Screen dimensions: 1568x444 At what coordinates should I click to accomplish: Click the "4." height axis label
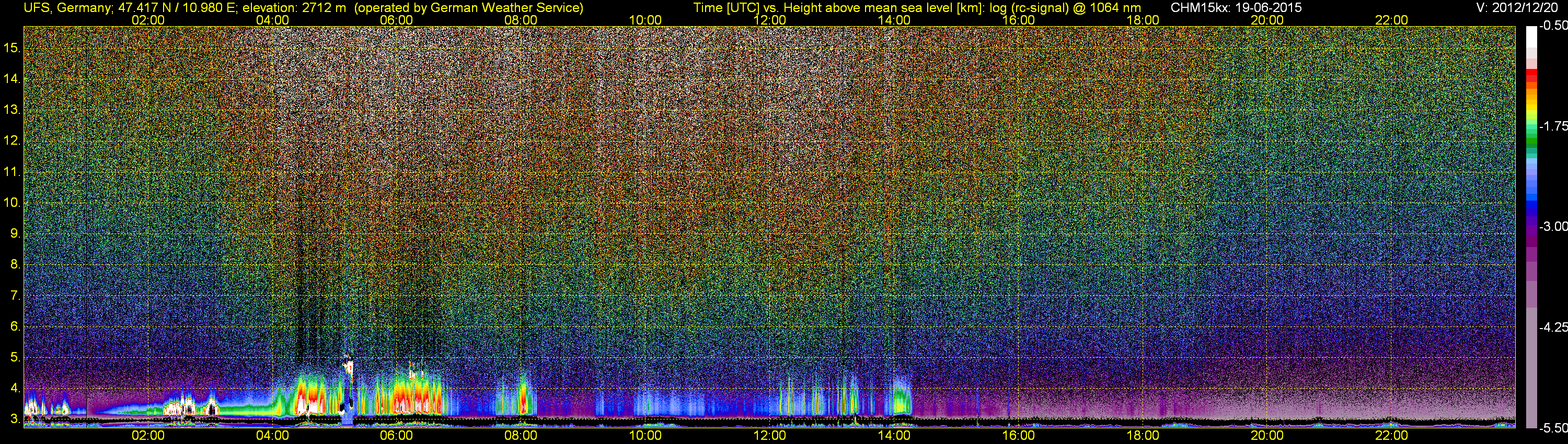pyautogui.click(x=15, y=389)
